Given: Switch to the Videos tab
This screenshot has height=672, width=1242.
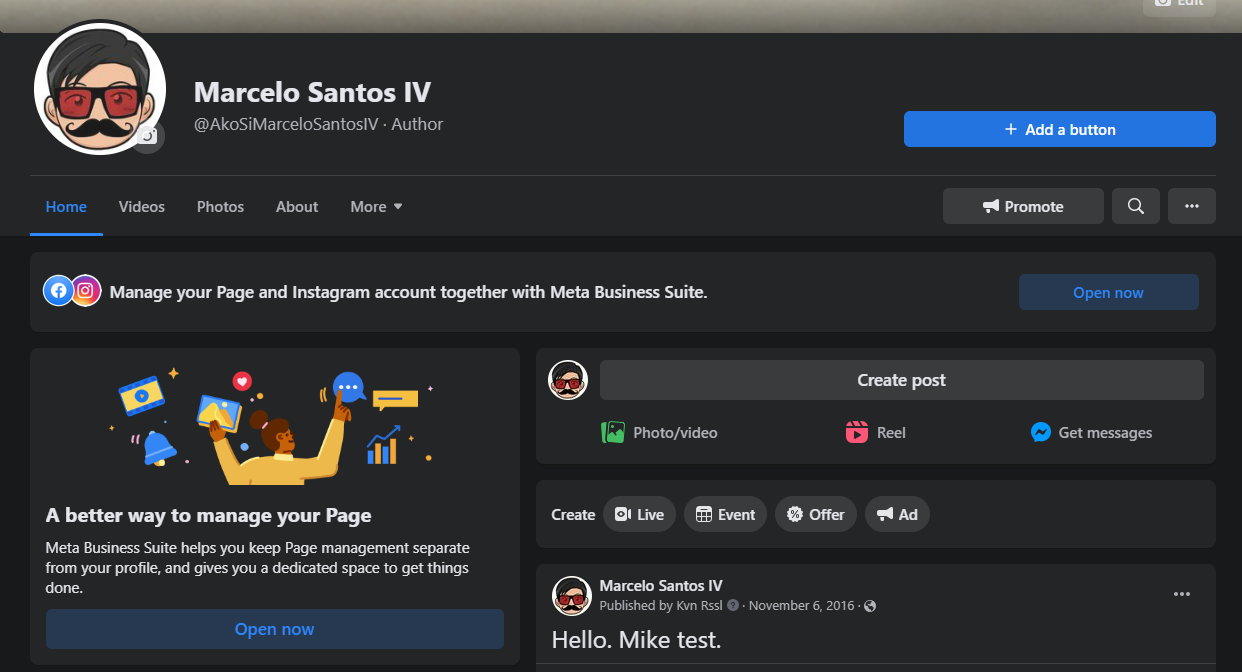Looking at the screenshot, I should click(x=142, y=207).
